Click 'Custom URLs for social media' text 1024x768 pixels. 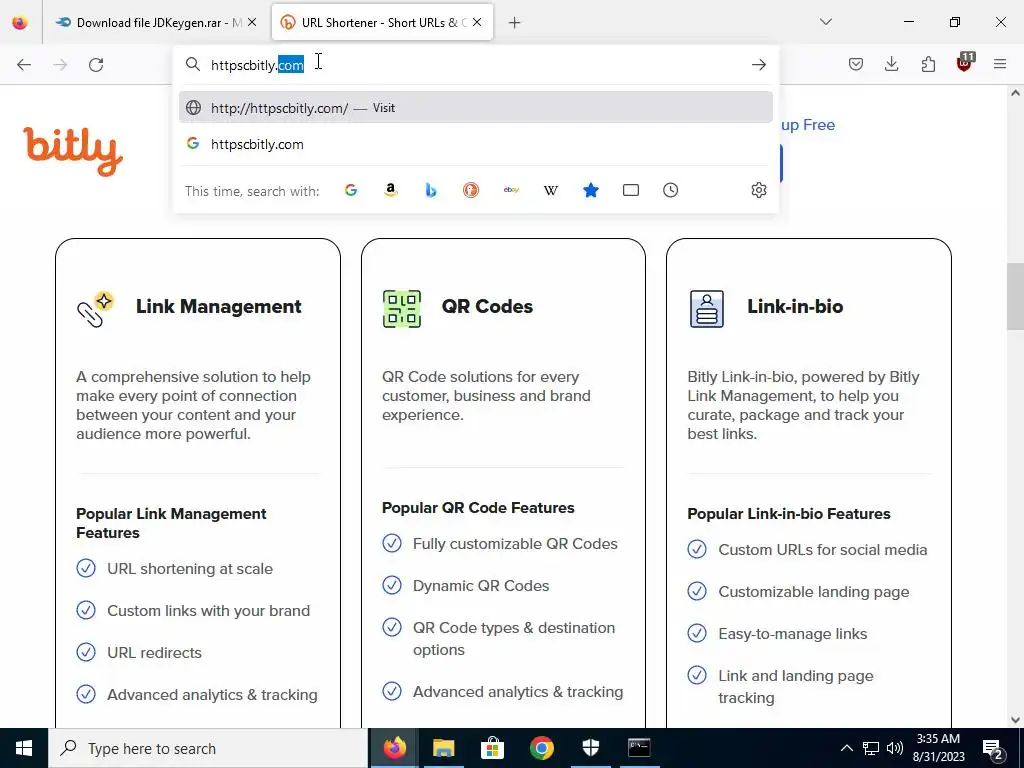[823, 550]
